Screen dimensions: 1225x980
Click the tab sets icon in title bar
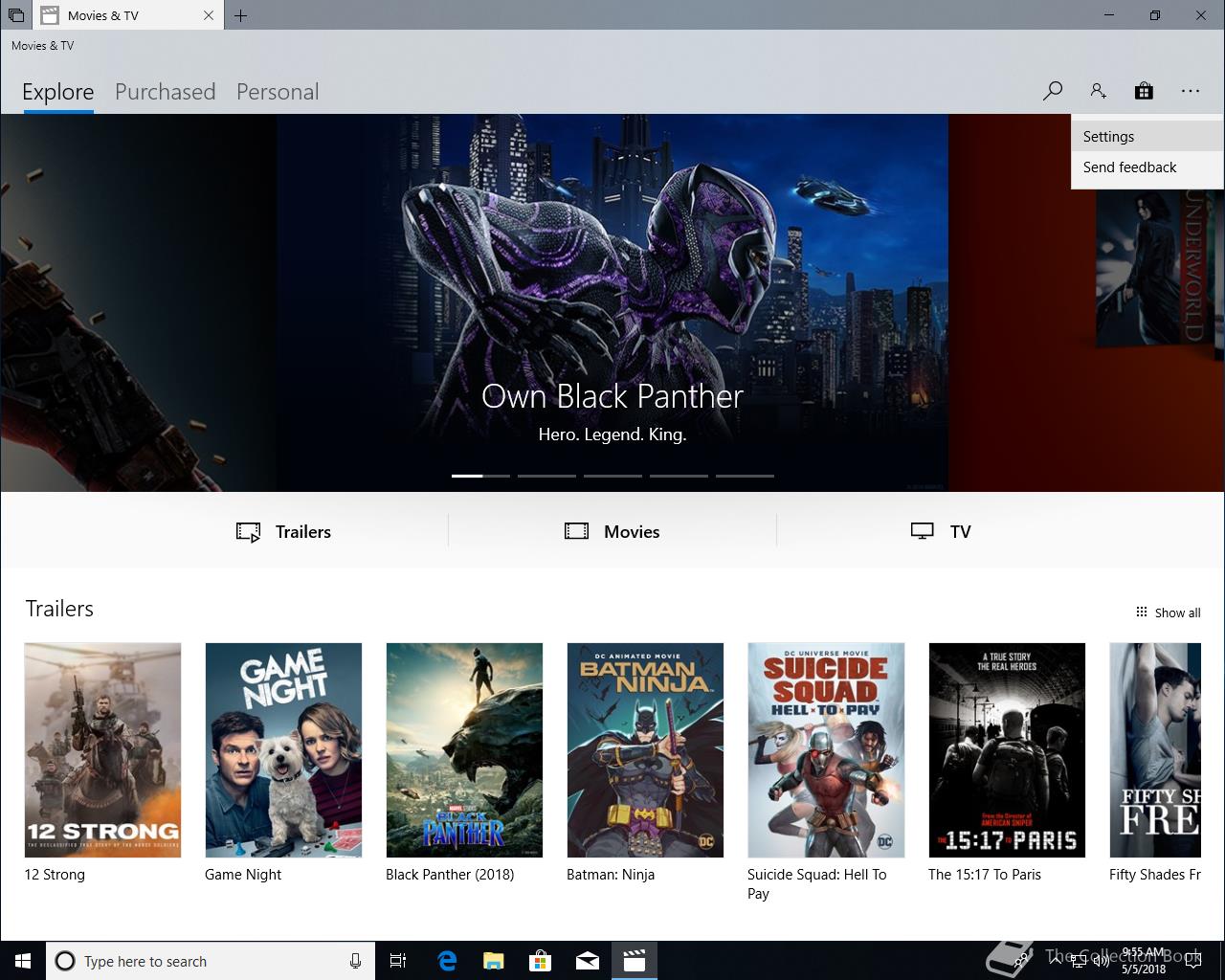click(x=16, y=15)
